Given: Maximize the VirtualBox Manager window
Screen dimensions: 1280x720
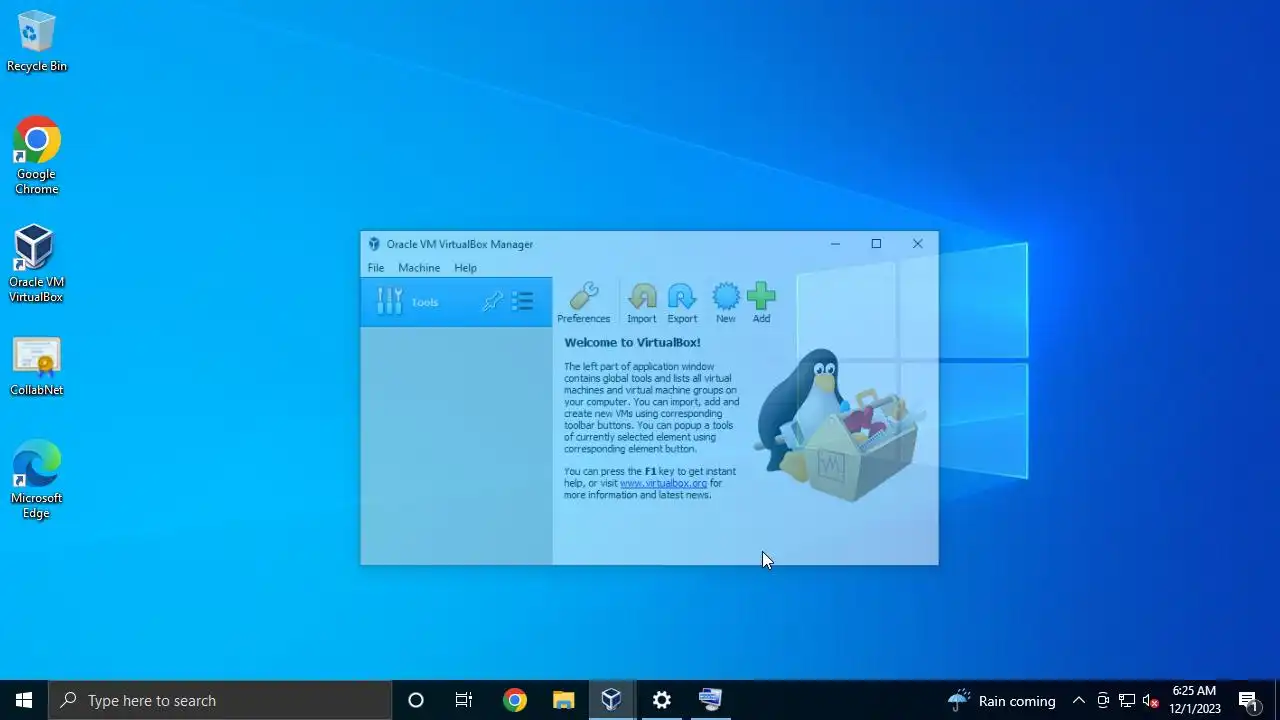Looking at the screenshot, I should point(876,244).
